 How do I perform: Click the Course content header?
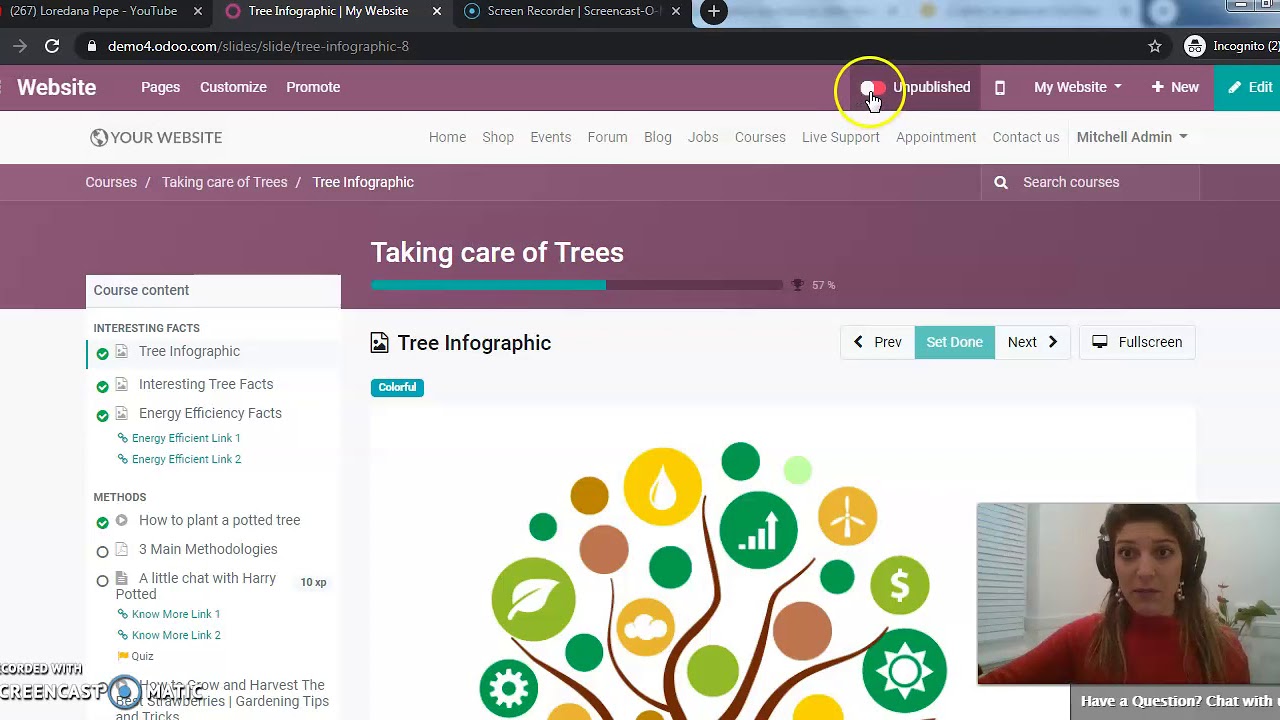[x=213, y=290]
